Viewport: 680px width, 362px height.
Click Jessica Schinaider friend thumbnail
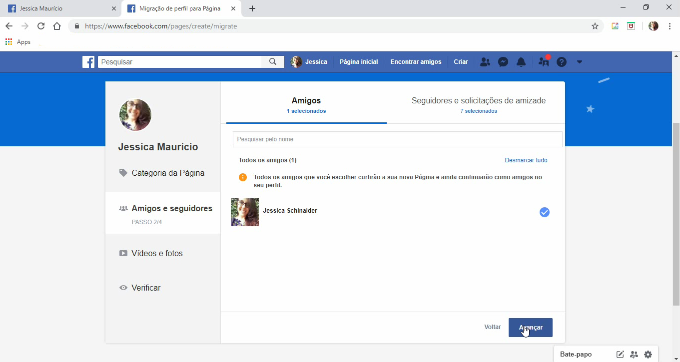point(245,212)
